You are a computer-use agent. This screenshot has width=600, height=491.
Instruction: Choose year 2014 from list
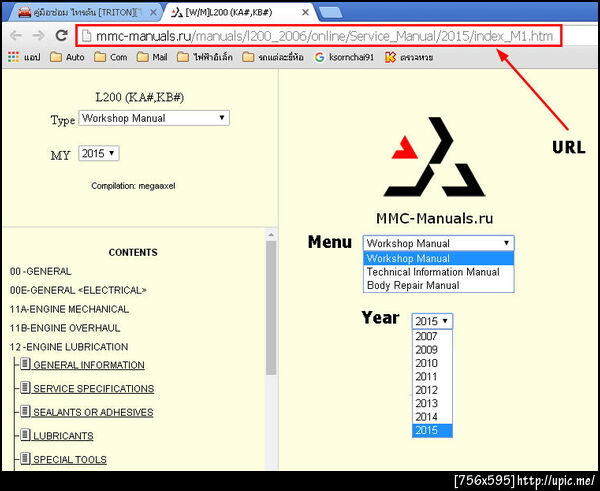(x=432, y=417)
